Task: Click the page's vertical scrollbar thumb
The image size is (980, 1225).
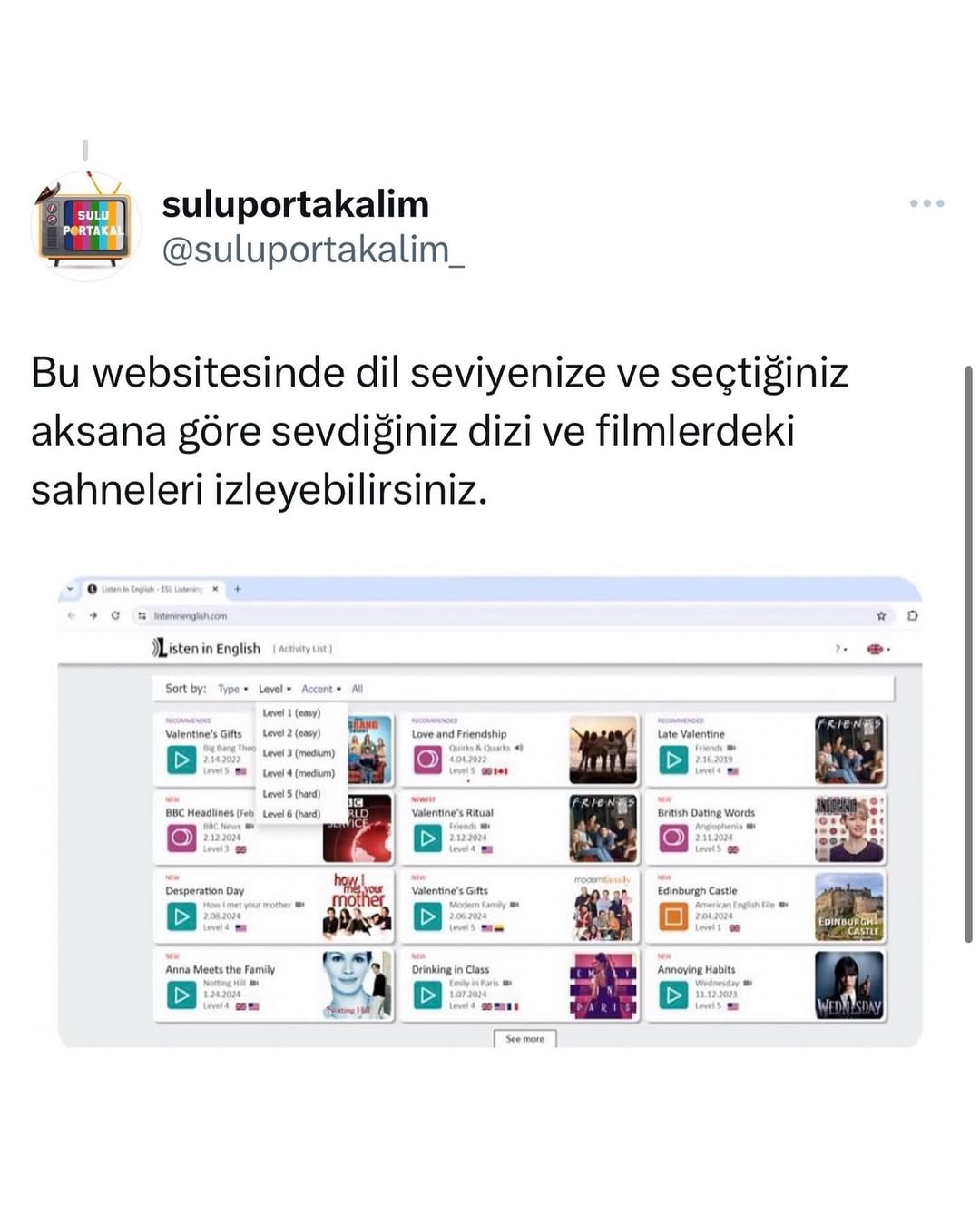Action: tap(968, 653)
